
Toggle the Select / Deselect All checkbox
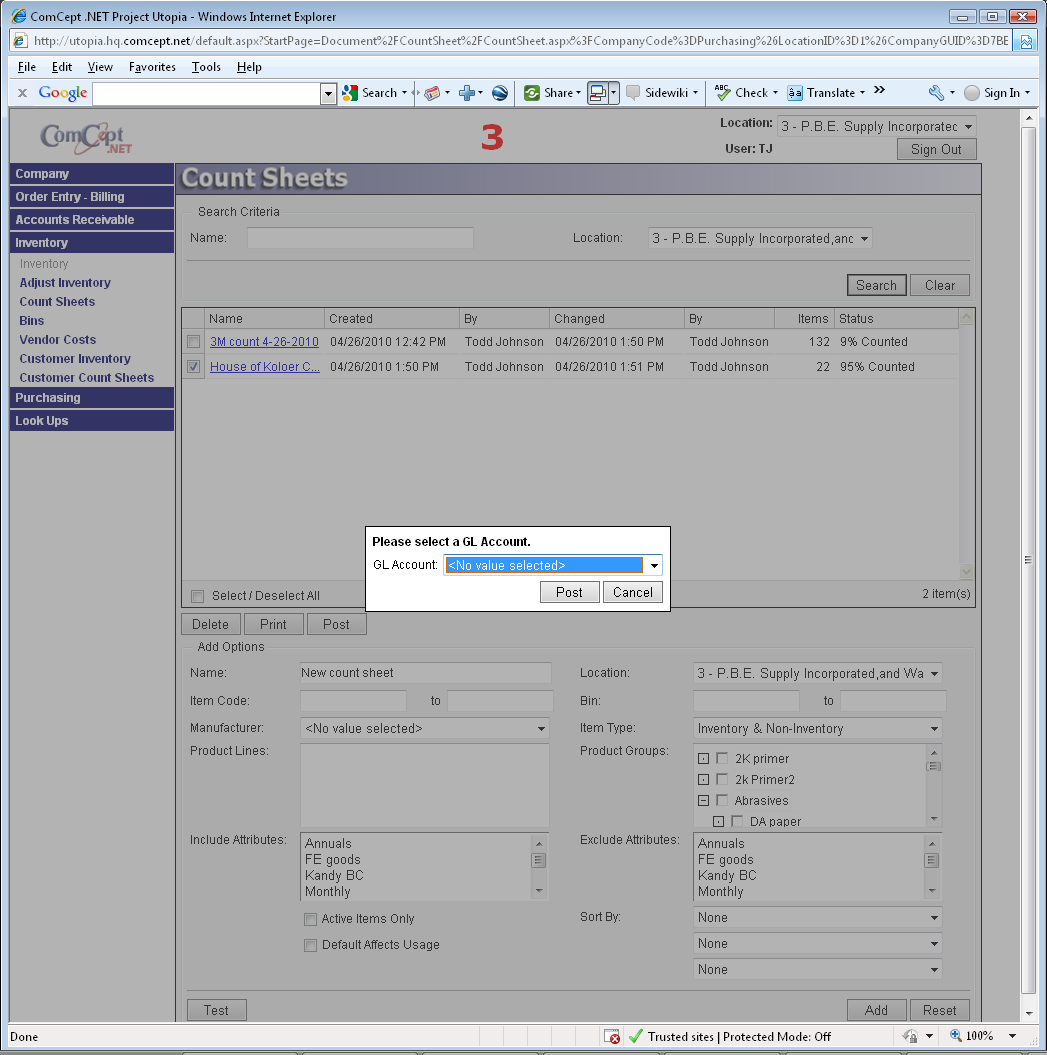coord(197,596)
